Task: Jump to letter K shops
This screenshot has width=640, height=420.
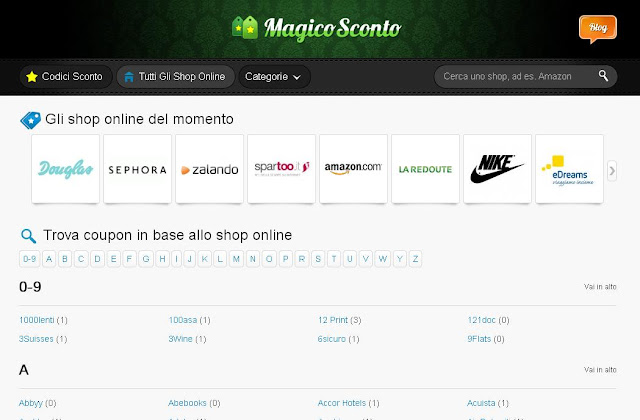Action: point(204,259)
